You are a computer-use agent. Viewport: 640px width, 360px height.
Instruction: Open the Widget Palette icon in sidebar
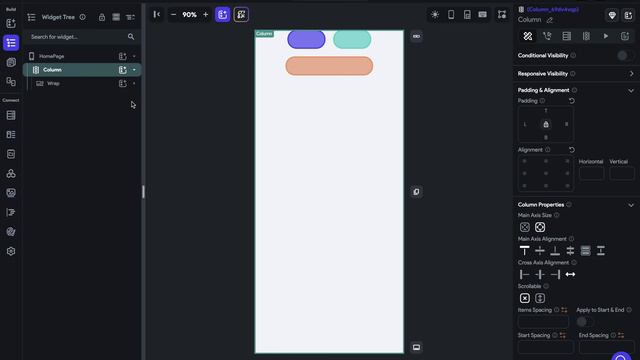click(11, 23)
